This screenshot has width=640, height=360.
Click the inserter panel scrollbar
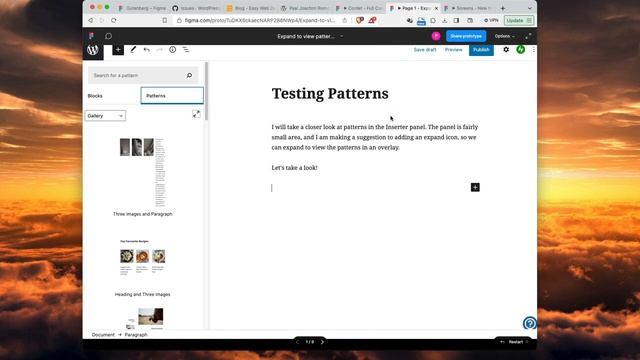click(x=207, y=91)
